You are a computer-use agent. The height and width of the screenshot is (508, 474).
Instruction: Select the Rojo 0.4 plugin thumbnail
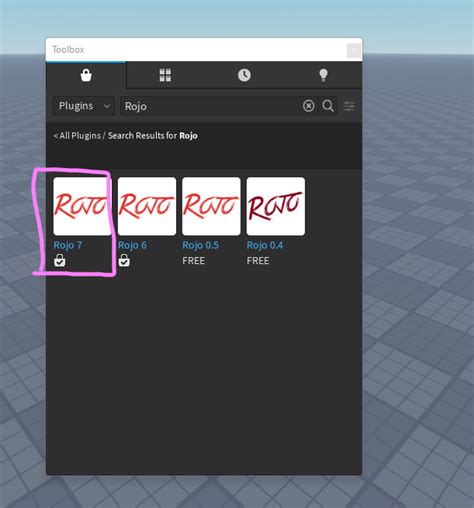coord(276,206)
